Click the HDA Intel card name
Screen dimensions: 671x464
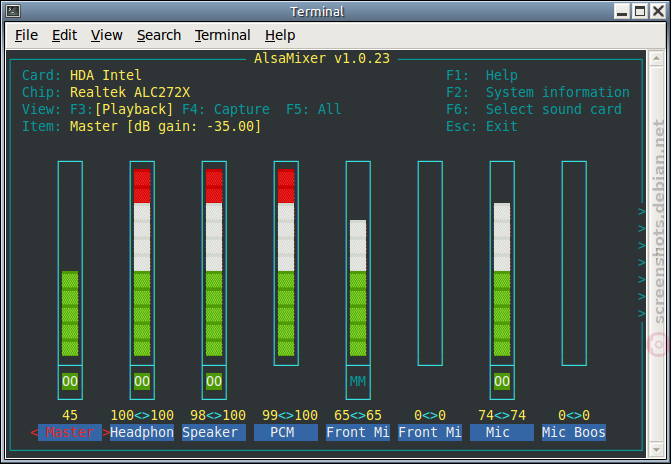point(106,75)
